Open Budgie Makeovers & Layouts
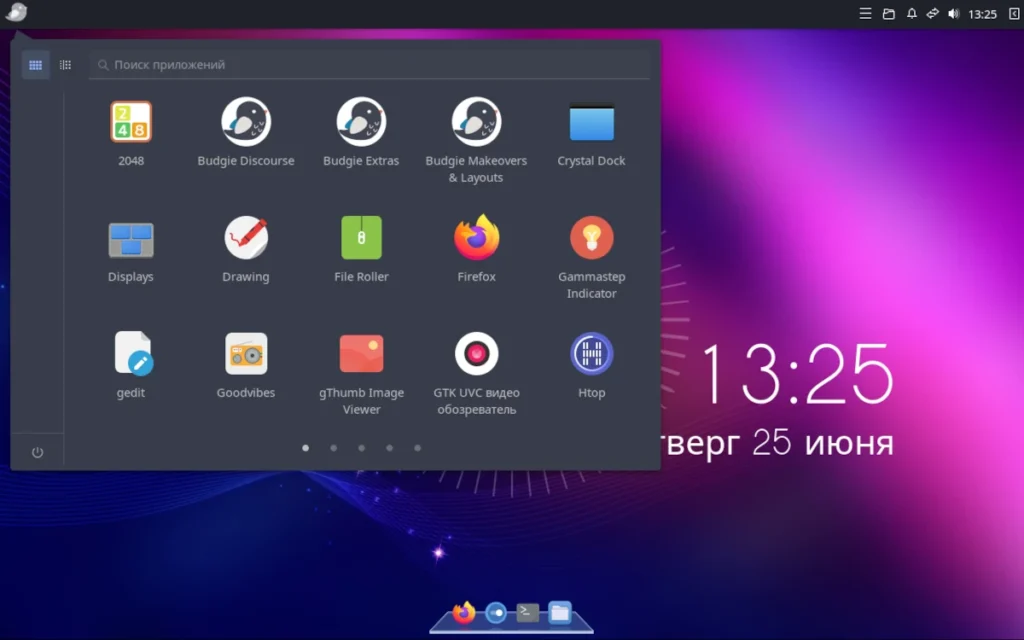The width and height of the screenshot is (1024, 640). 476,141
